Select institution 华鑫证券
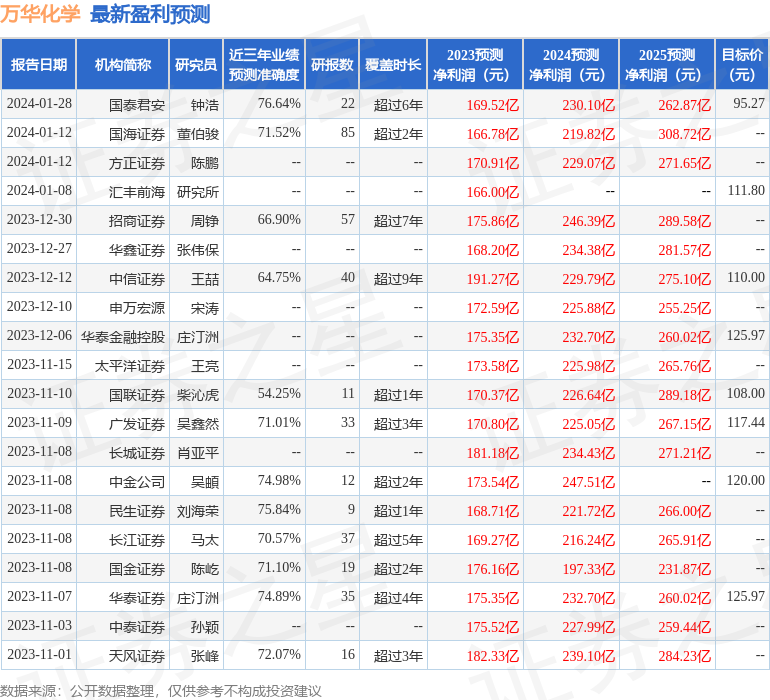Viewport: 770px width, 700px height. coord(137,250)
